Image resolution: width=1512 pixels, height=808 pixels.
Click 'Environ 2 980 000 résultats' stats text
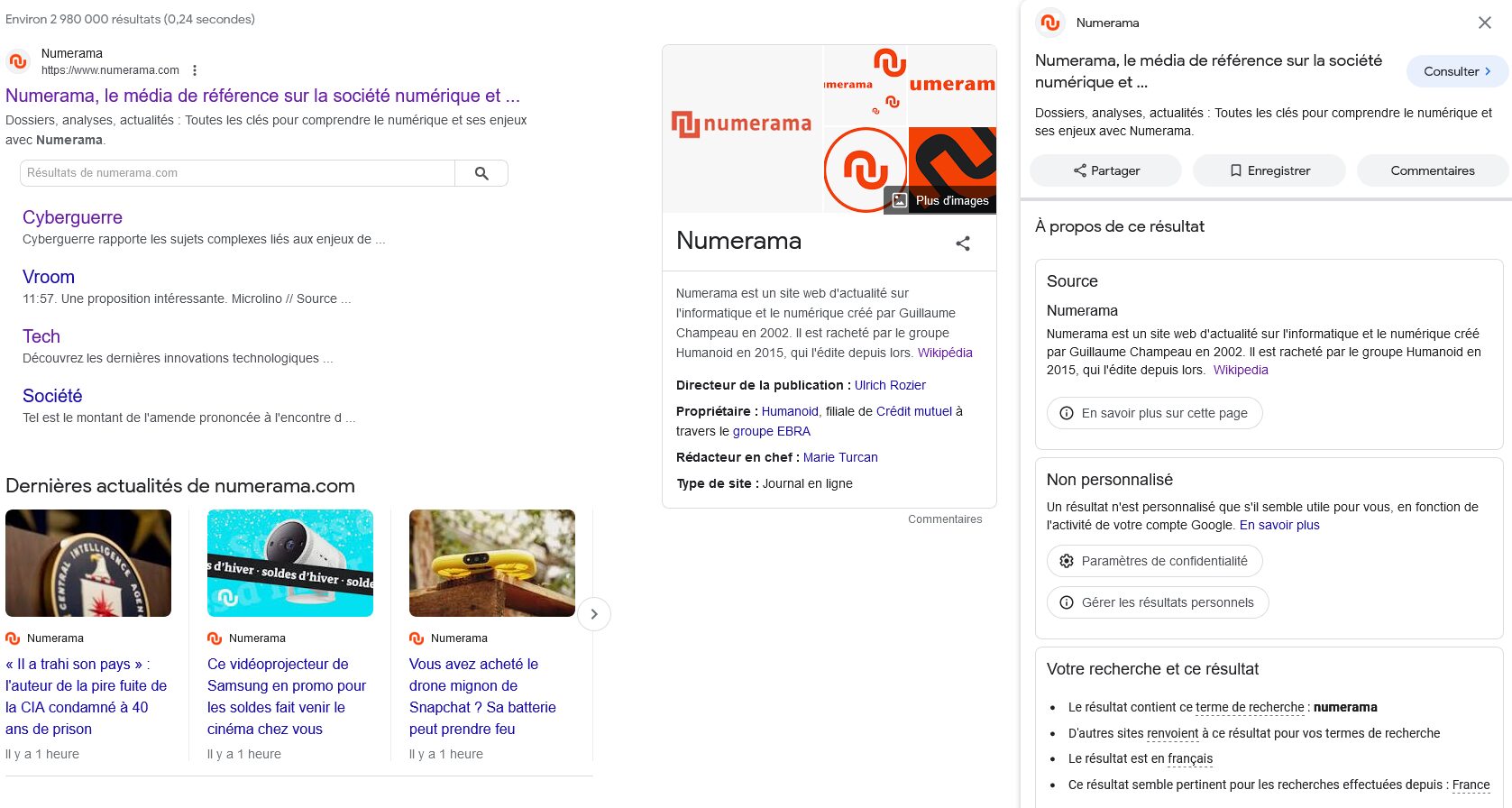tap(130, 19)
